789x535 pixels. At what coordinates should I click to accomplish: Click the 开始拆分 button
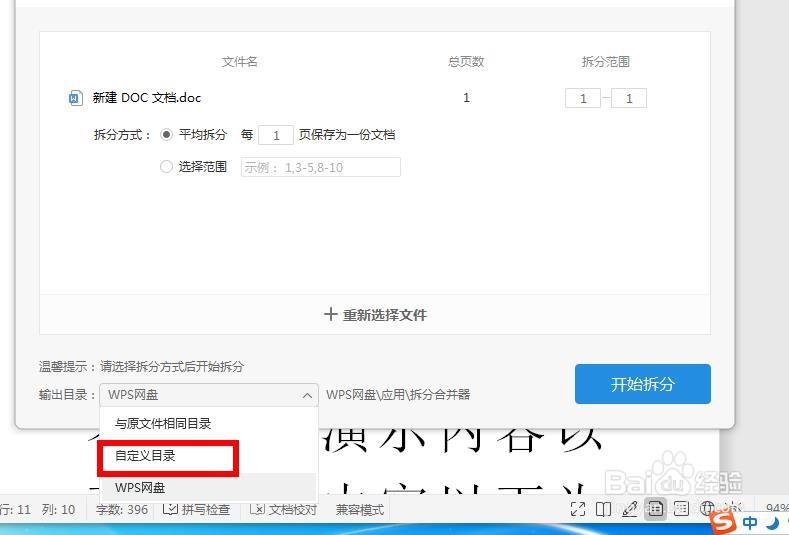[643, 384]
